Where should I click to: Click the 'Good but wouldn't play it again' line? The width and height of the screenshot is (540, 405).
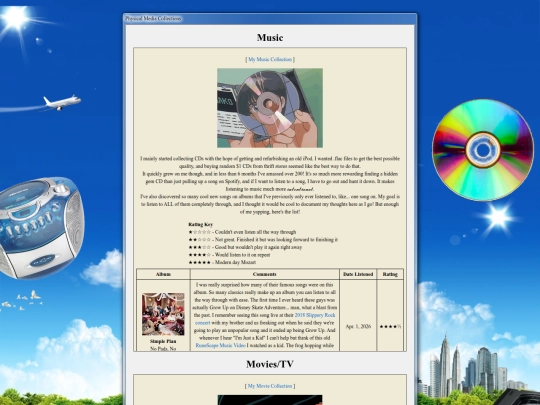[245, 247]
